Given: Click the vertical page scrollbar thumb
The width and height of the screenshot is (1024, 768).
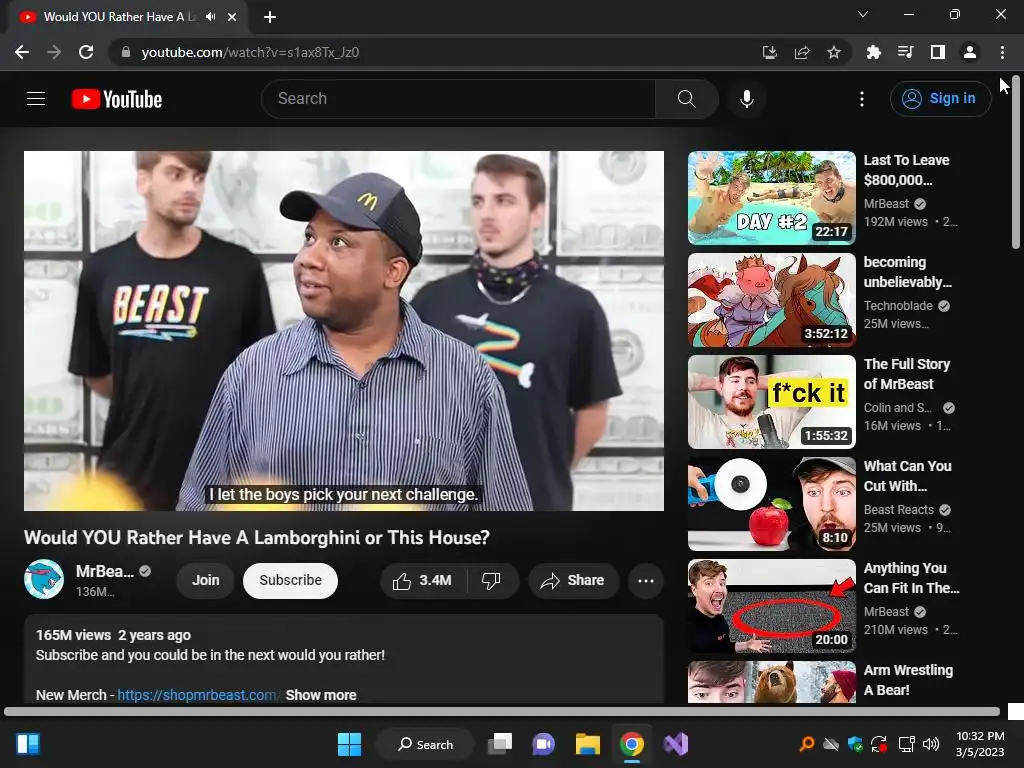Looking at the screenshot, I should [x=1016, y=163].
